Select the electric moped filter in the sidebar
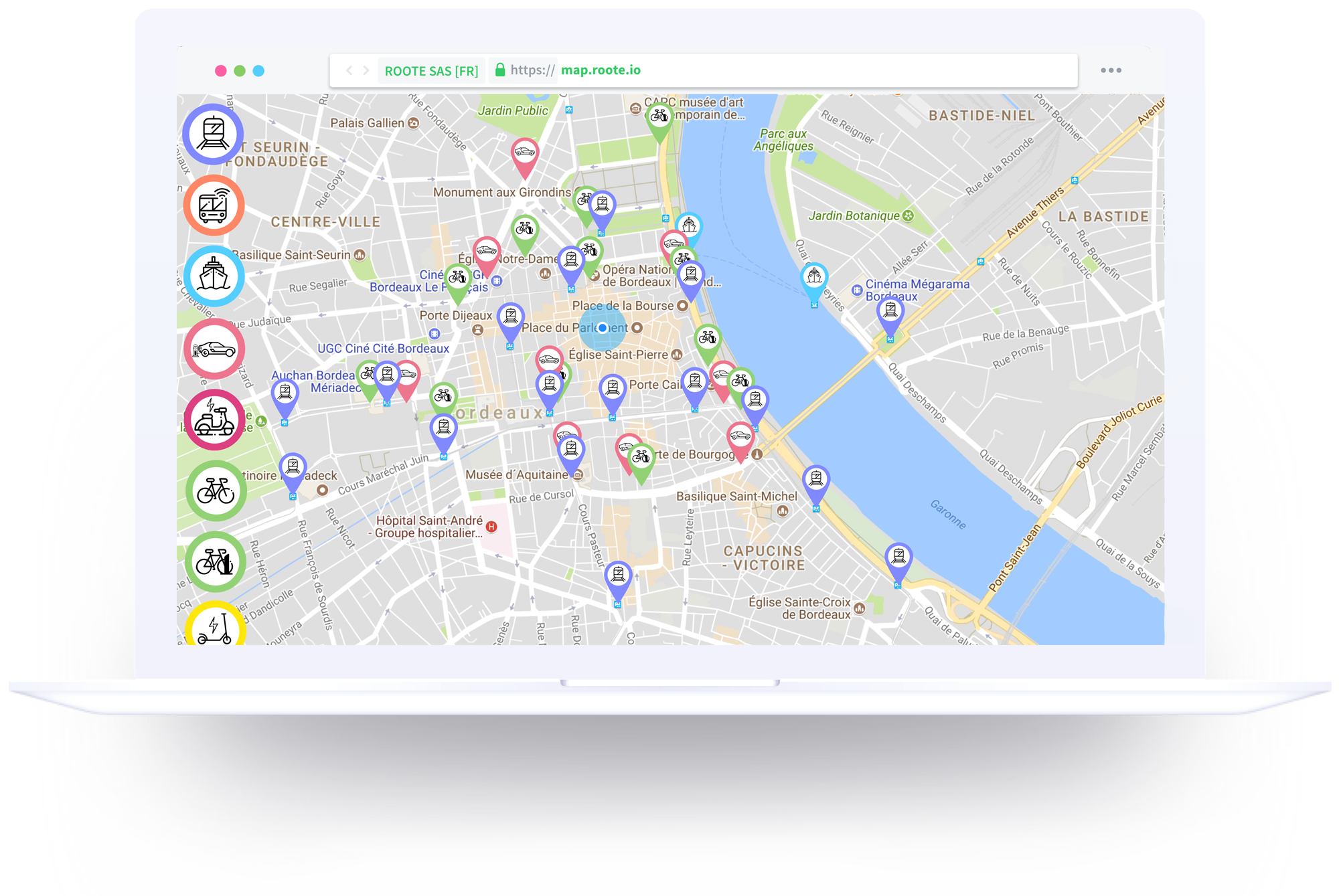This screenshot has height=896, width=1339. tap(214, 420)
